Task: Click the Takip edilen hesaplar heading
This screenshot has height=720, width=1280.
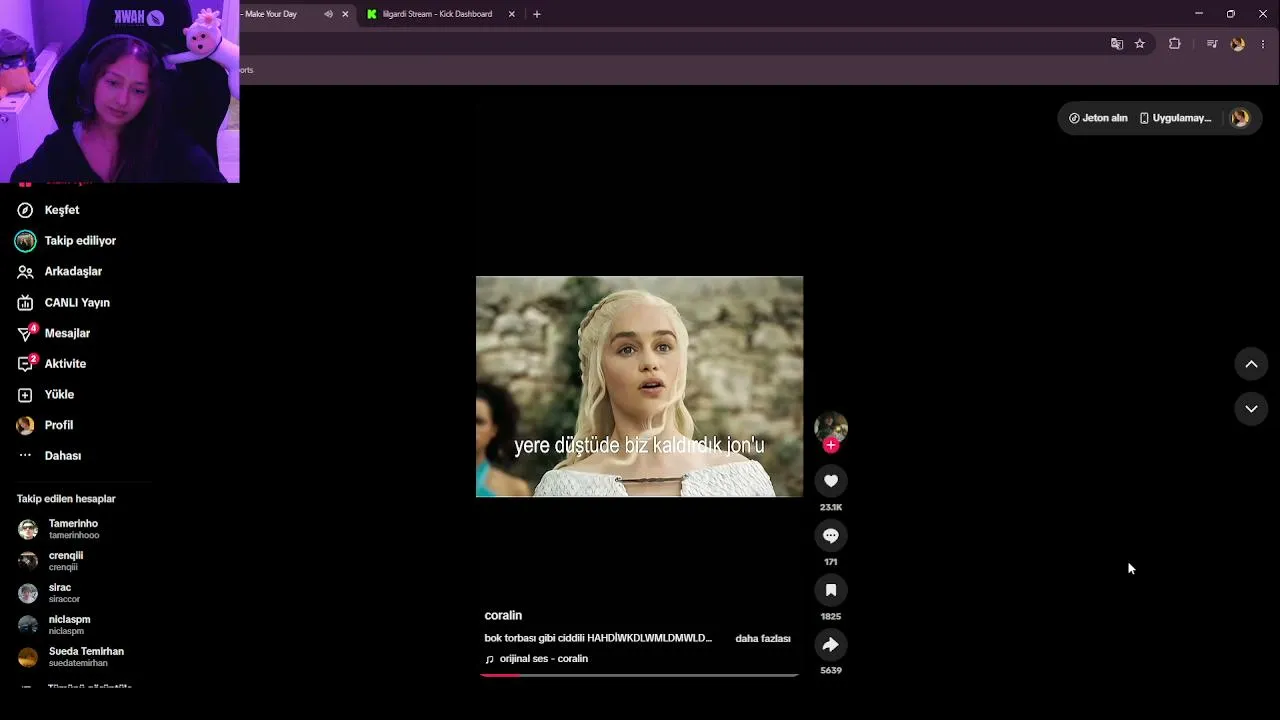Action: pyautogui.click(x=66, y=499)
